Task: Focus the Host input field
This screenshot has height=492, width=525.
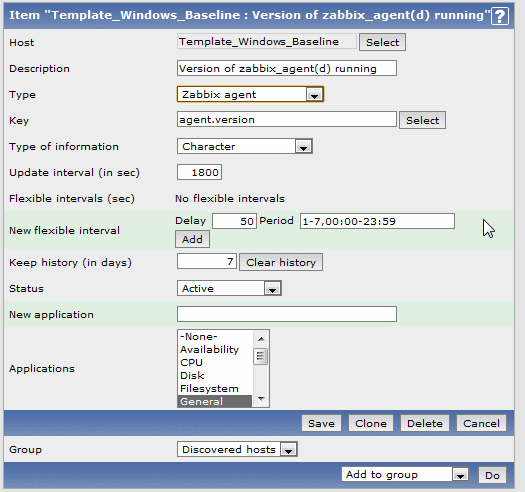Action: pos(267,42)
